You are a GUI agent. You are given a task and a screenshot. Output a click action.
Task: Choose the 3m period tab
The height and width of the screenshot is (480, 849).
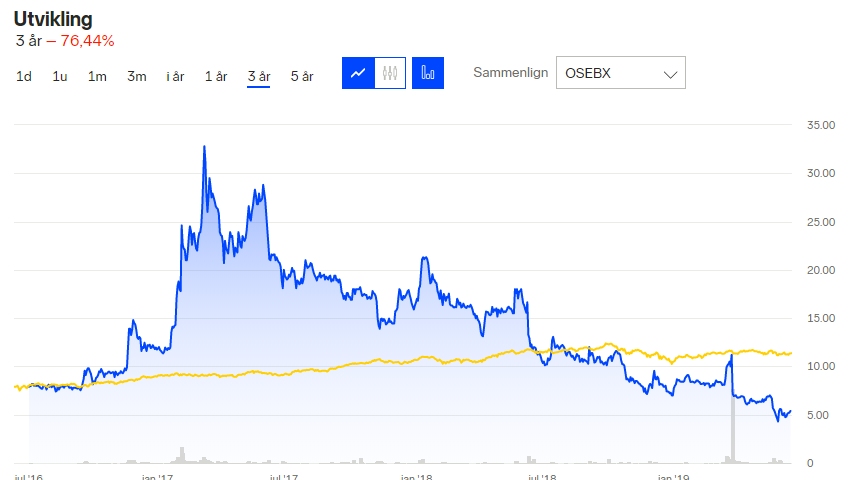(x=137, y=77)
